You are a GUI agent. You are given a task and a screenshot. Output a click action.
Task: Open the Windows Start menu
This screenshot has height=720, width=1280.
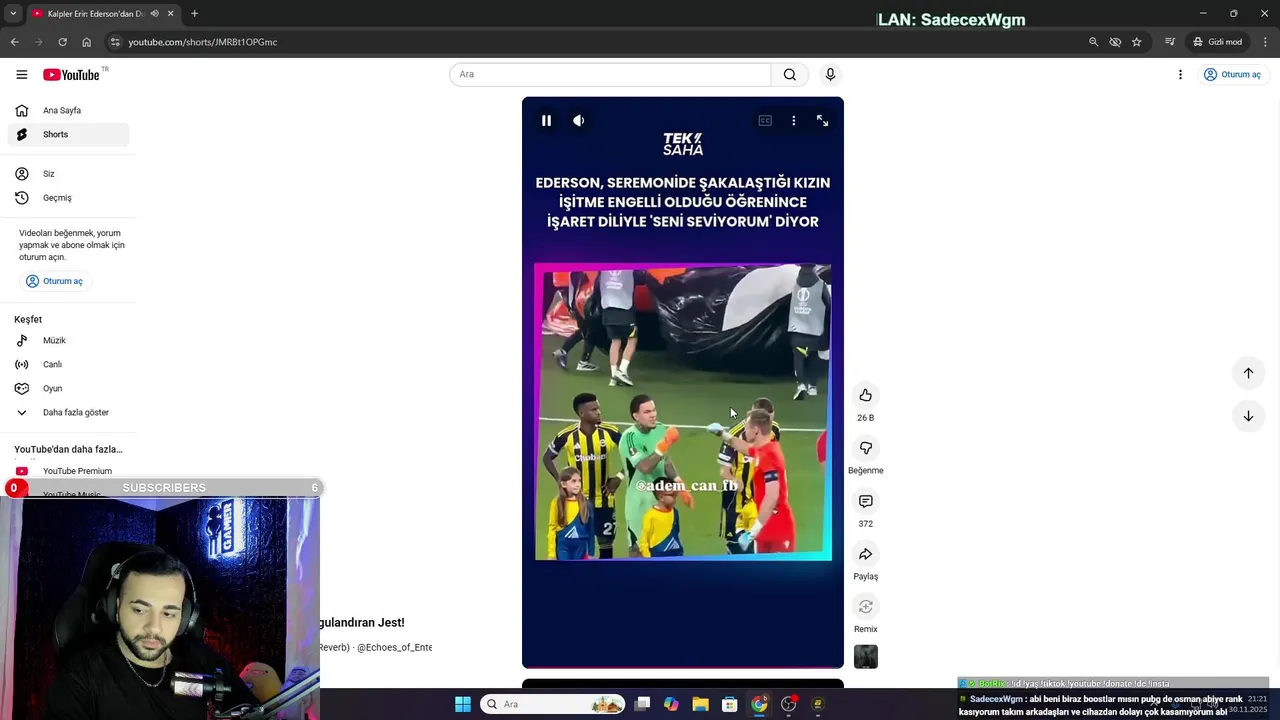[x=463, y=704]
